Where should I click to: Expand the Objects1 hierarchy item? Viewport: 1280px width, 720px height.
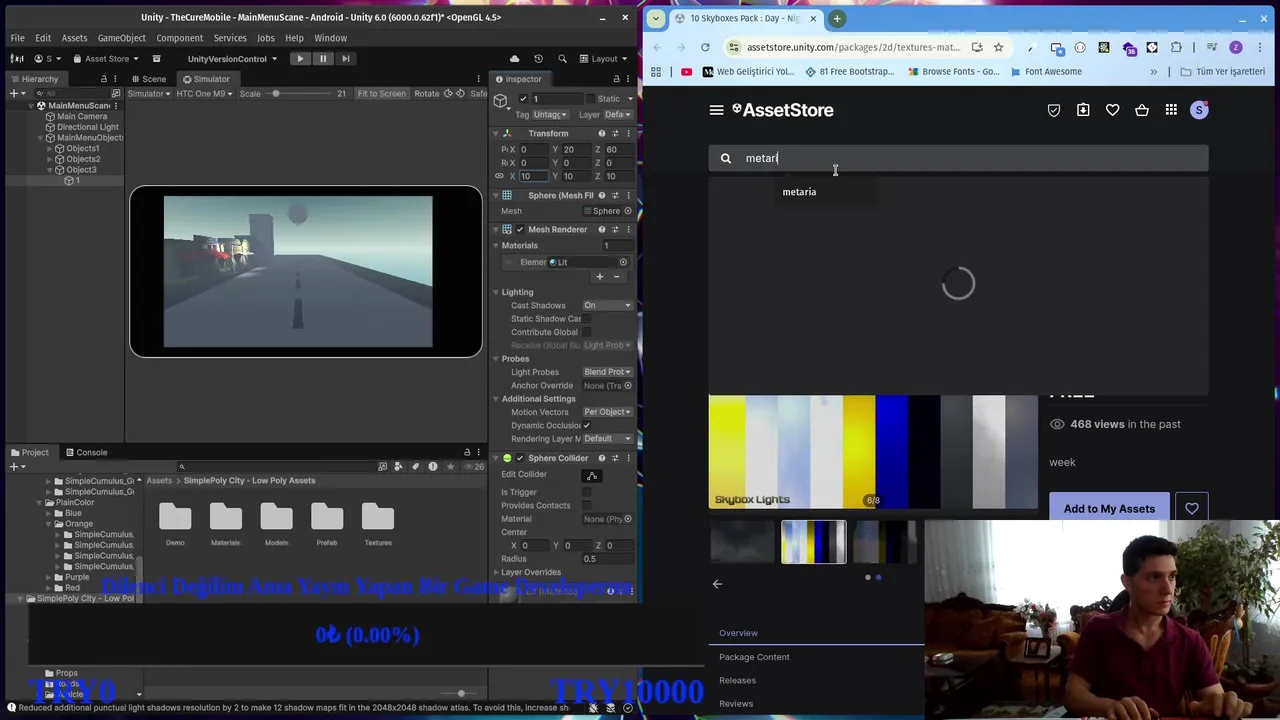pyautogui.click(x=48, y=148)
